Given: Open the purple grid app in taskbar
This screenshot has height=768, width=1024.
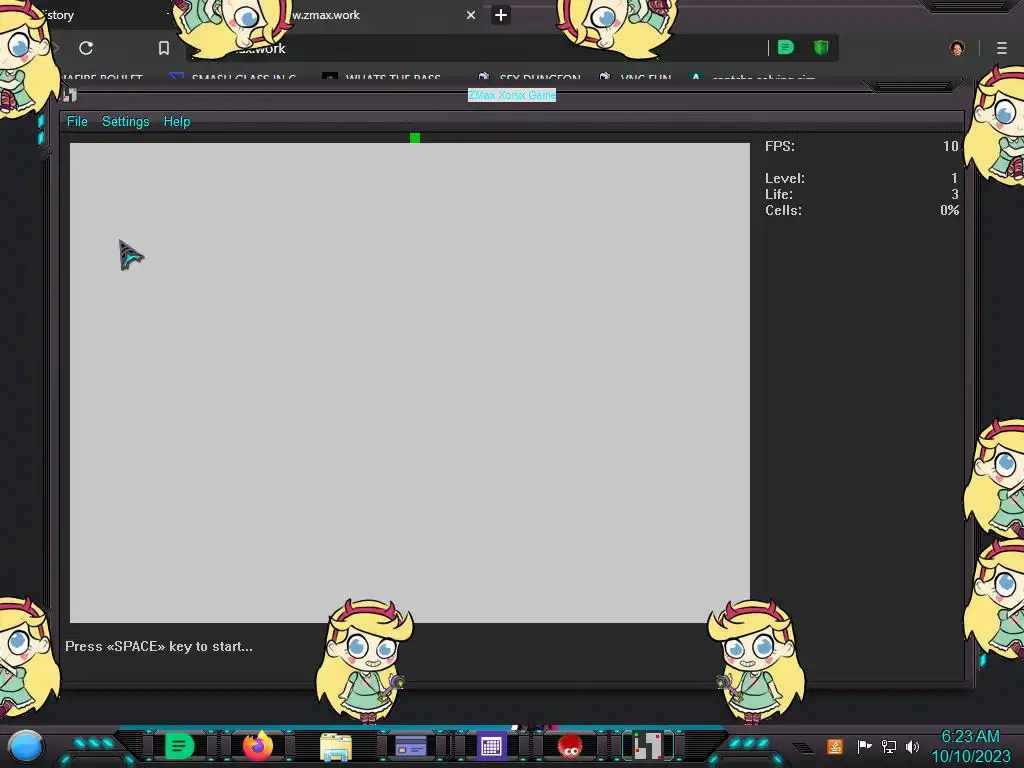Looking at the screenshot, I should 491,746.
